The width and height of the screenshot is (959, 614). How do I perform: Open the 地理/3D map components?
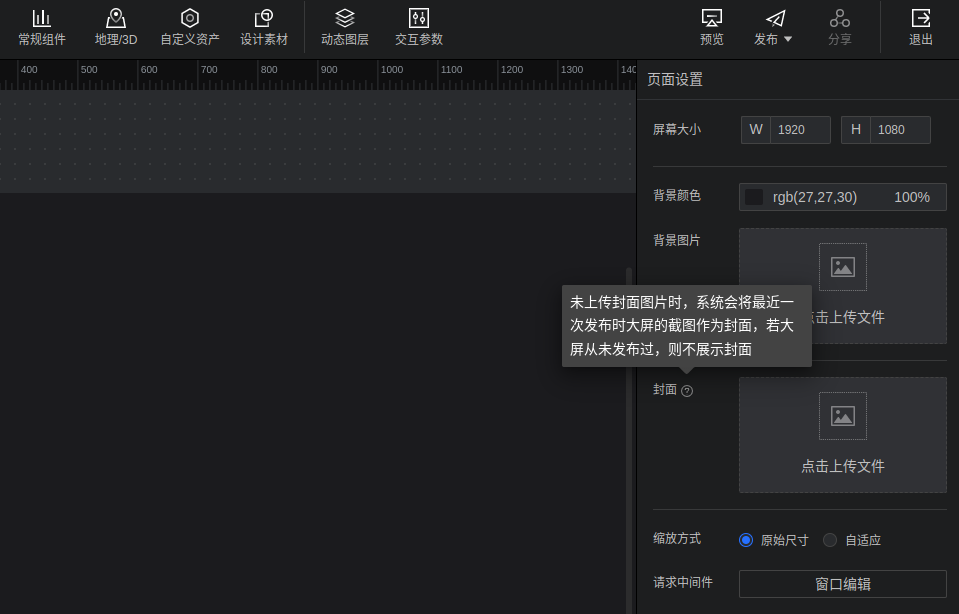[x=116, y=19]
